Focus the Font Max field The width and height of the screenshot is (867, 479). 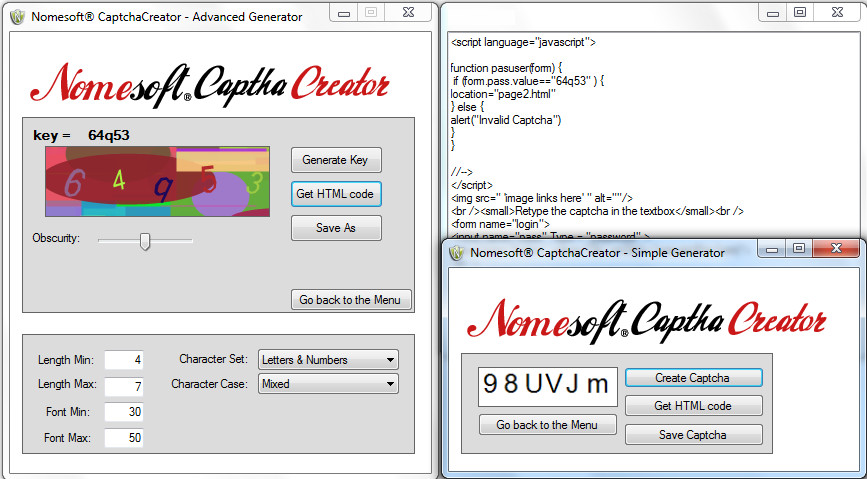coord(124,438)
